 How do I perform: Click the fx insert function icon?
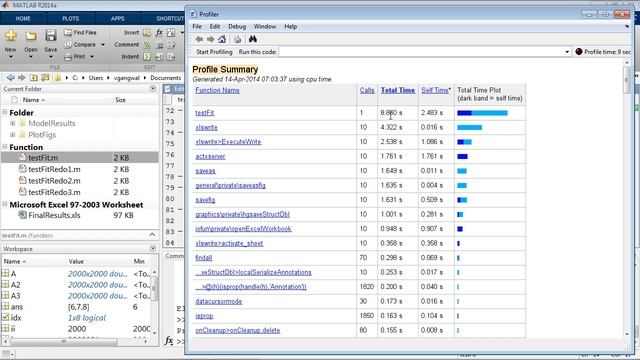click(159, 32)
